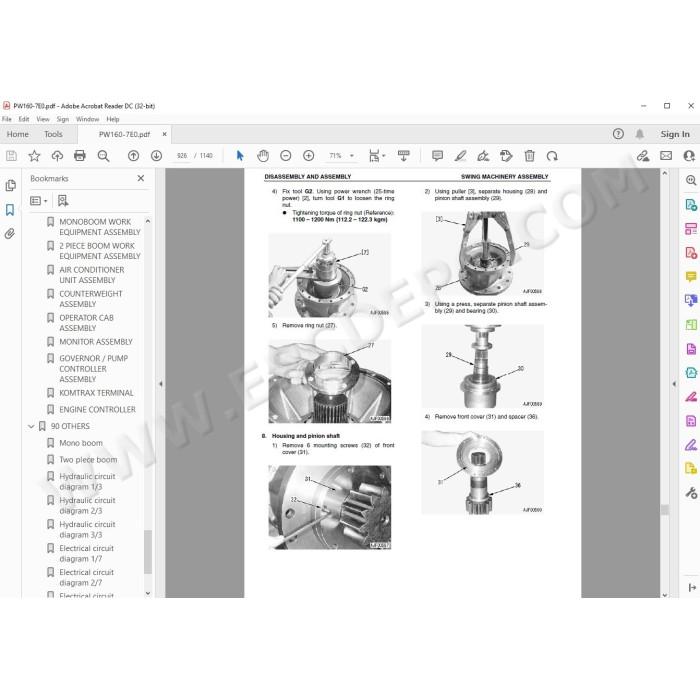The width and height of the screenshot is (700, 700).
Task: Zoom in with the plus button
Action: click(x=308, y=156)
